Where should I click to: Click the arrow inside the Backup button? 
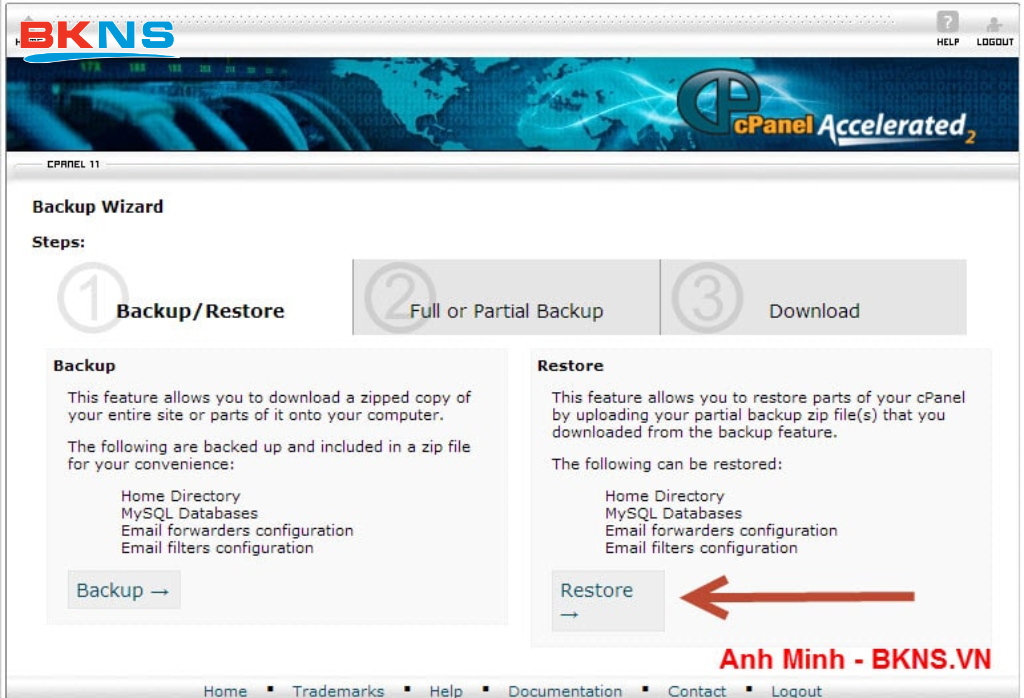click(x=158, y=590)
